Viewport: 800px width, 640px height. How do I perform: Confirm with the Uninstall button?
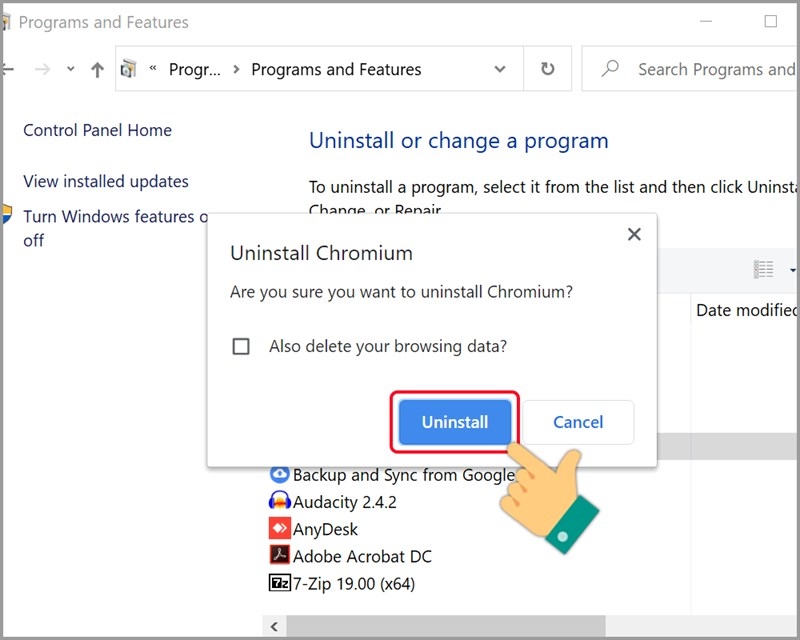tap(454, 422)
